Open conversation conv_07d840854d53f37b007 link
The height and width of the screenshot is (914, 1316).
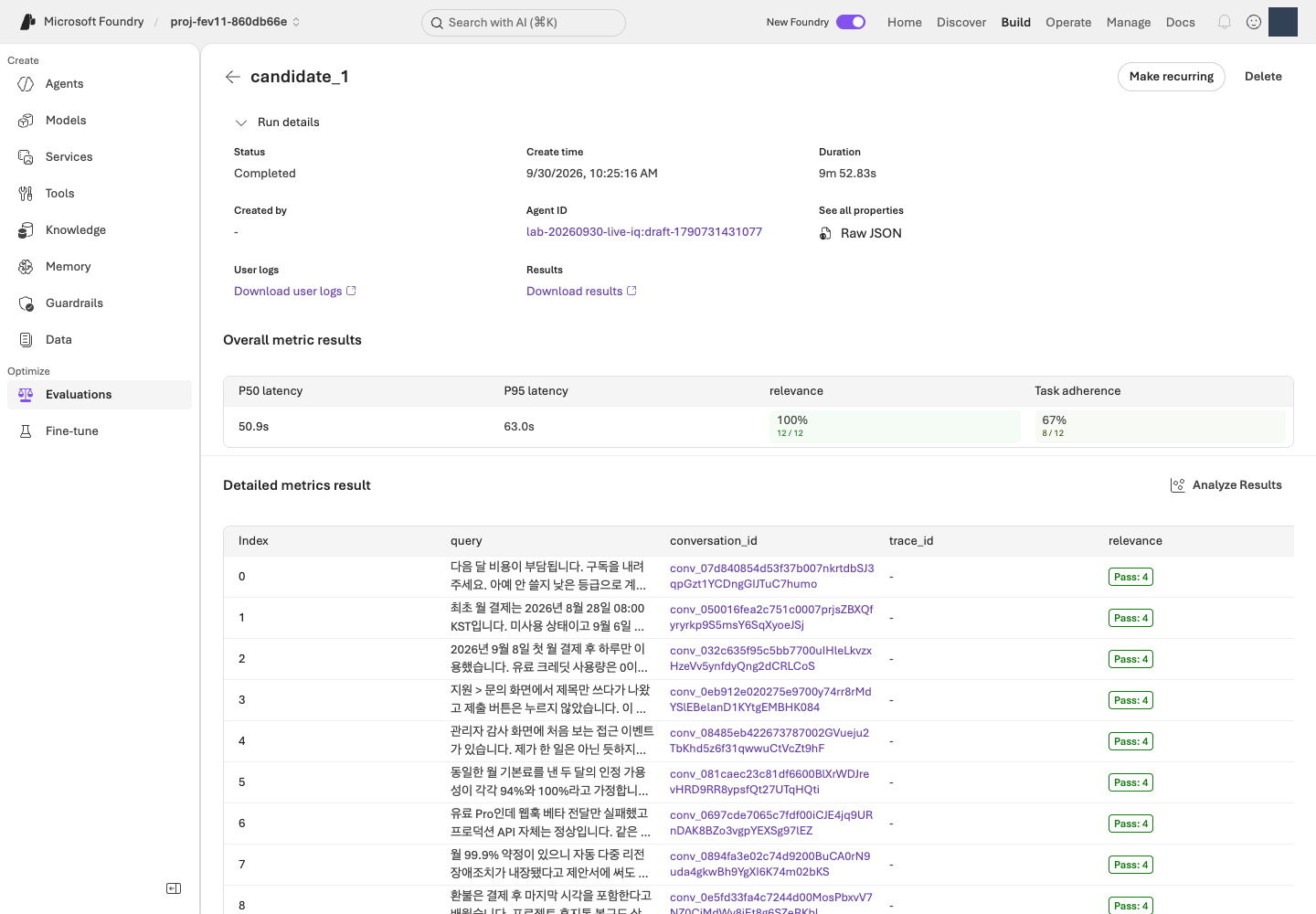point(772,577)
